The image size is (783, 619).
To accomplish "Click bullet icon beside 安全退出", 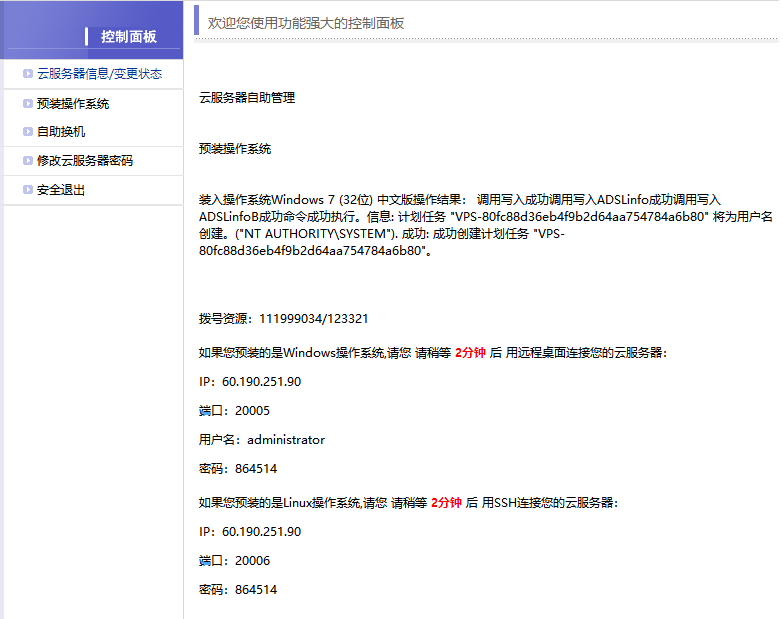I will coord(28,190).
